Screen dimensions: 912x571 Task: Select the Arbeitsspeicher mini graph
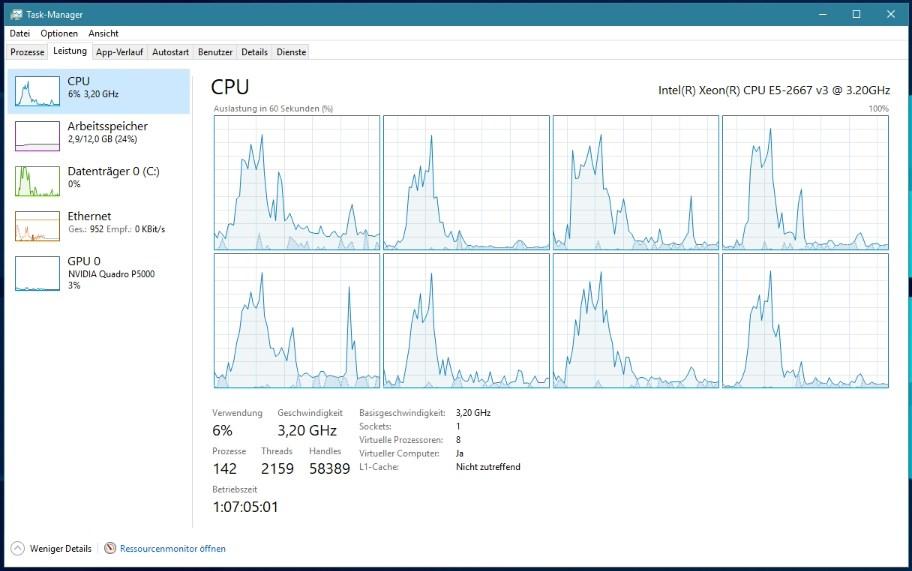[37, 135]
